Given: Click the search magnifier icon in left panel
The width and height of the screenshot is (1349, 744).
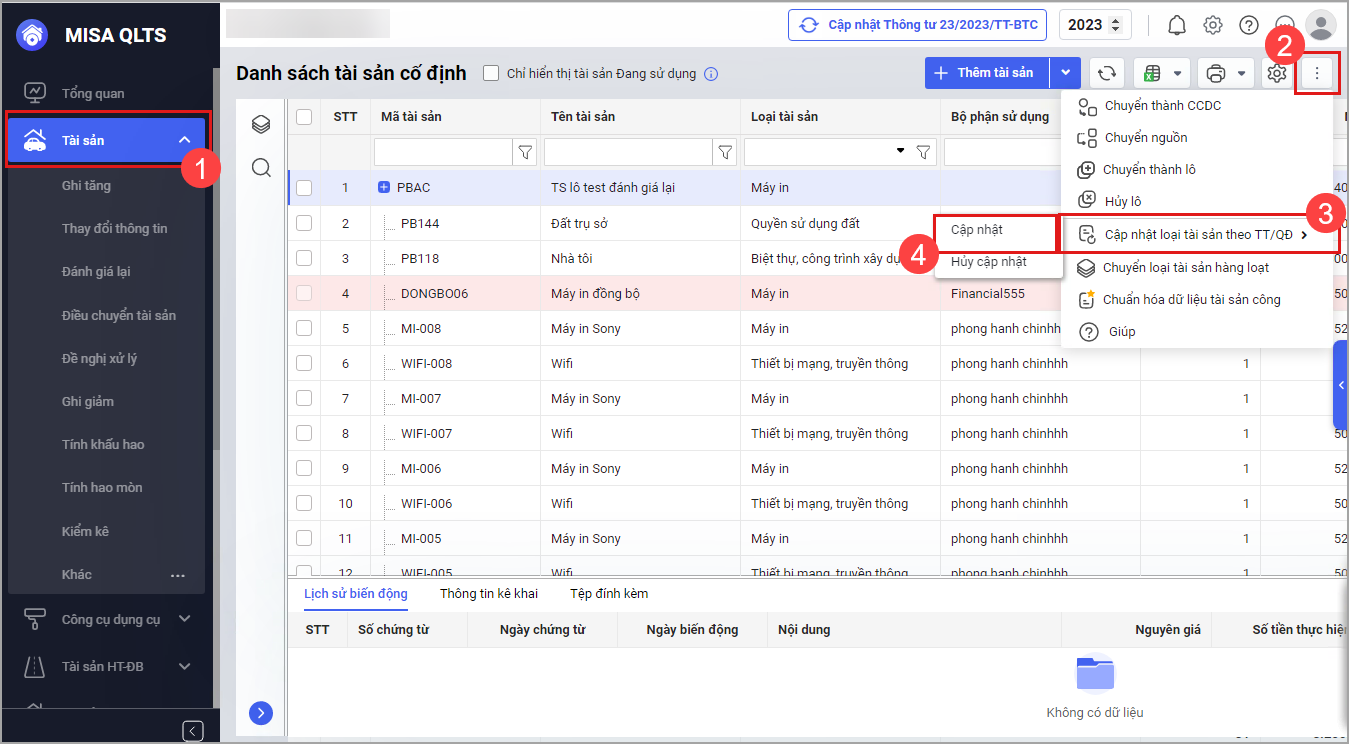Looking at the screenshot, I should tap(261, 167).
